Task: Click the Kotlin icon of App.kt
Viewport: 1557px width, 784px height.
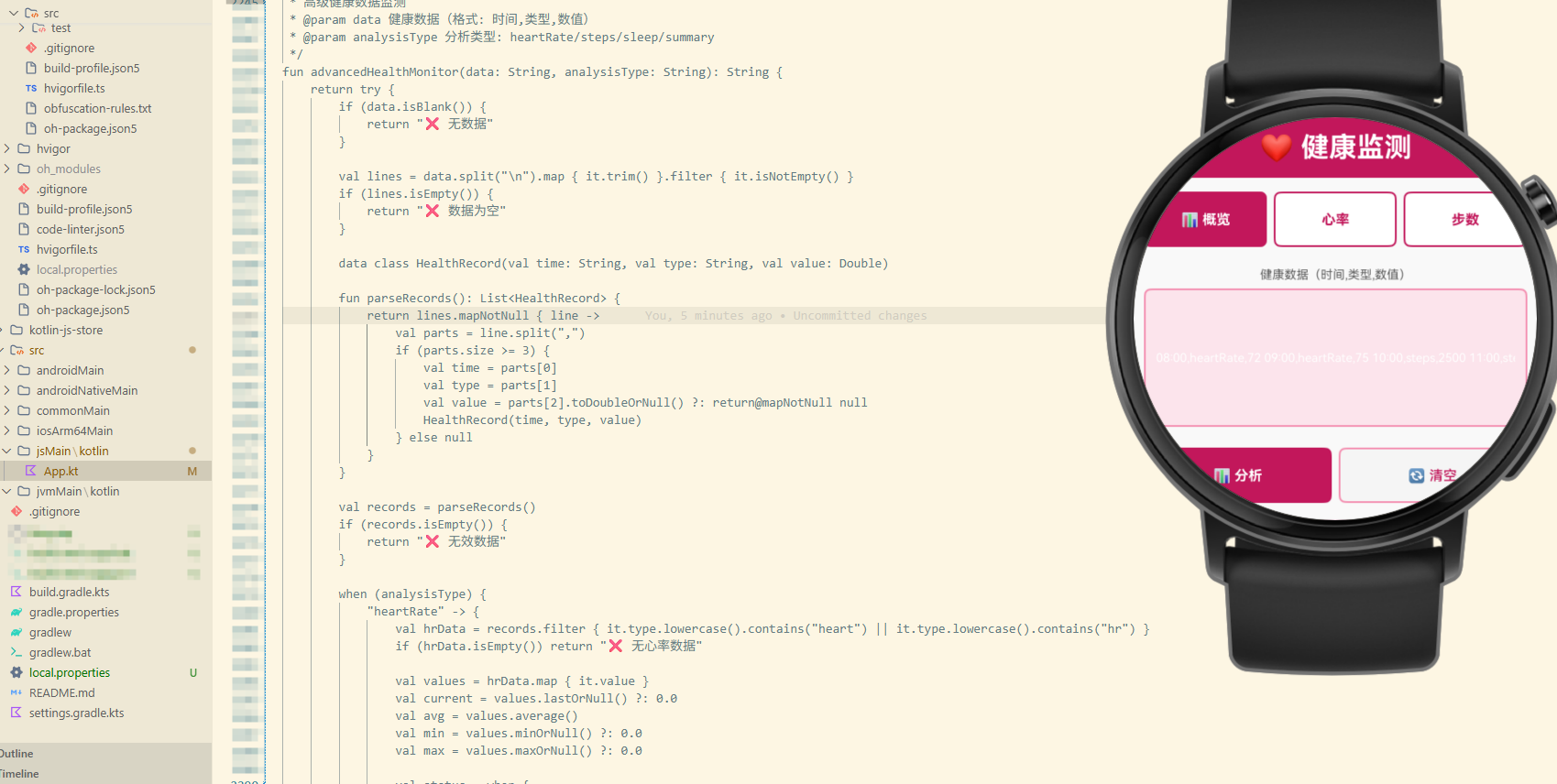Action: click(x=31, y=472)
